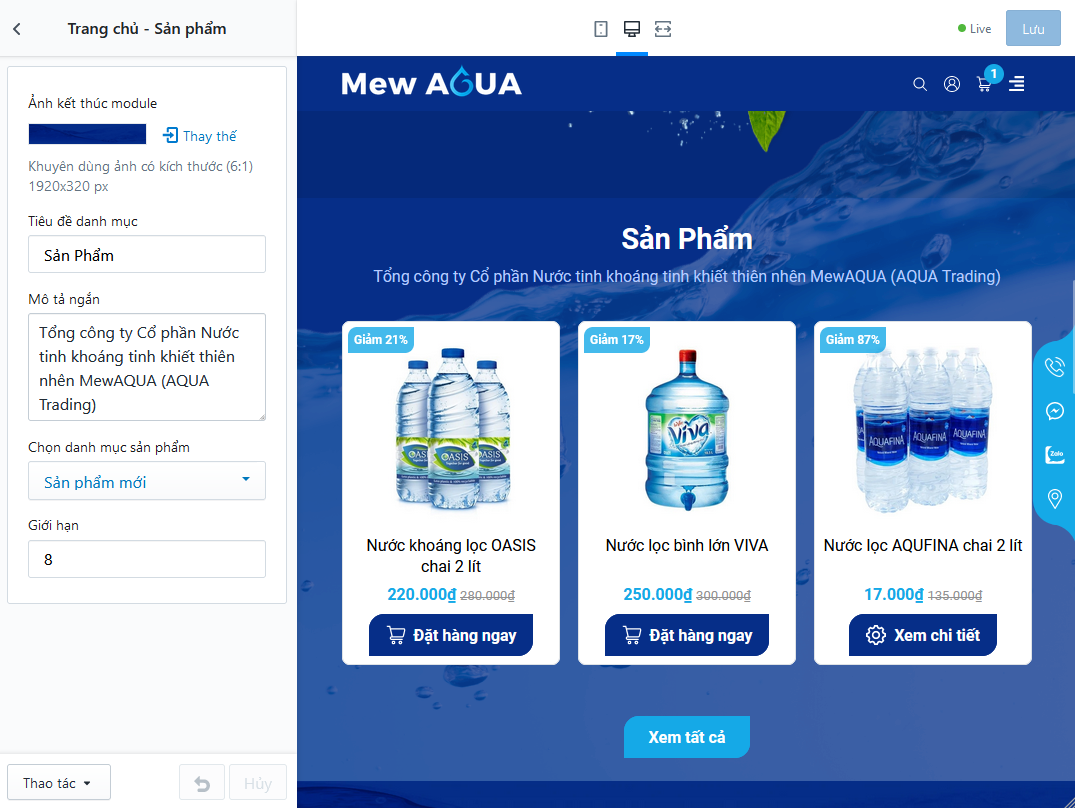Image resolution: width=1075 pixels, height=808 pixels.
Task: Click the Thay thế image link
Action: [200, 136]
